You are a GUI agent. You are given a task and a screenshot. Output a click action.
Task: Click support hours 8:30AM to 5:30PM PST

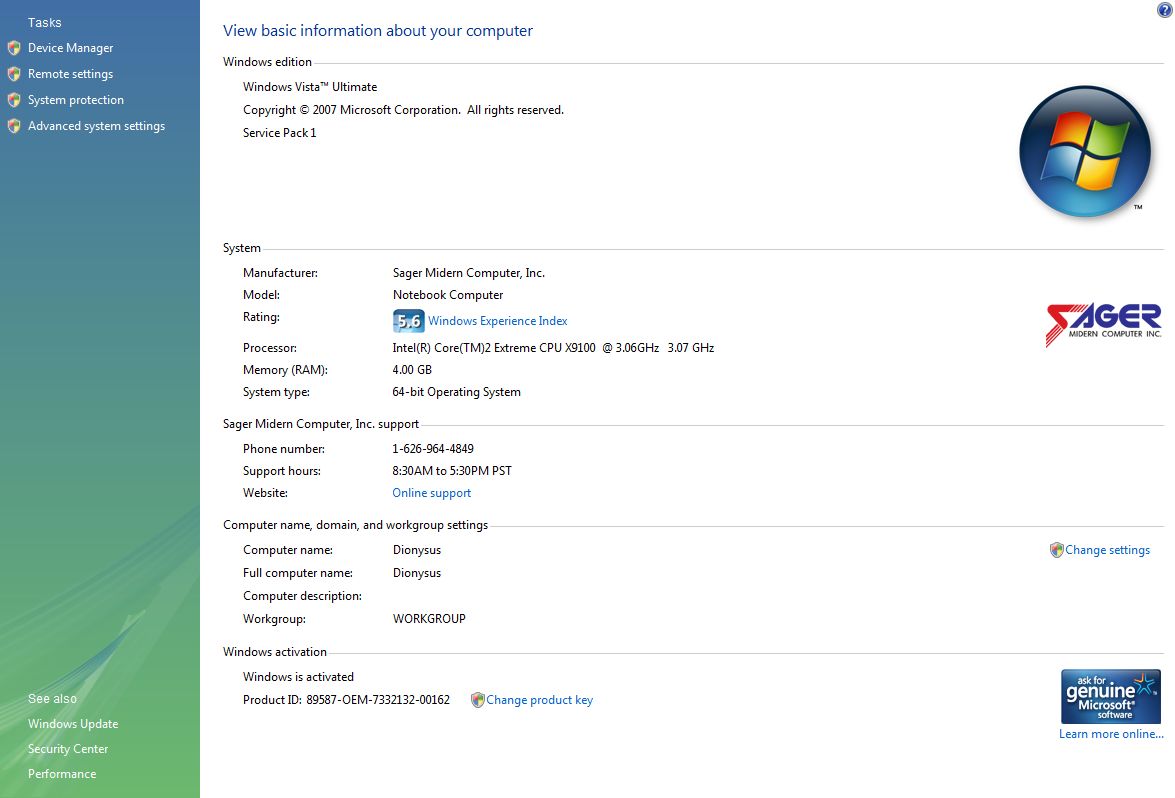point(452,471)
